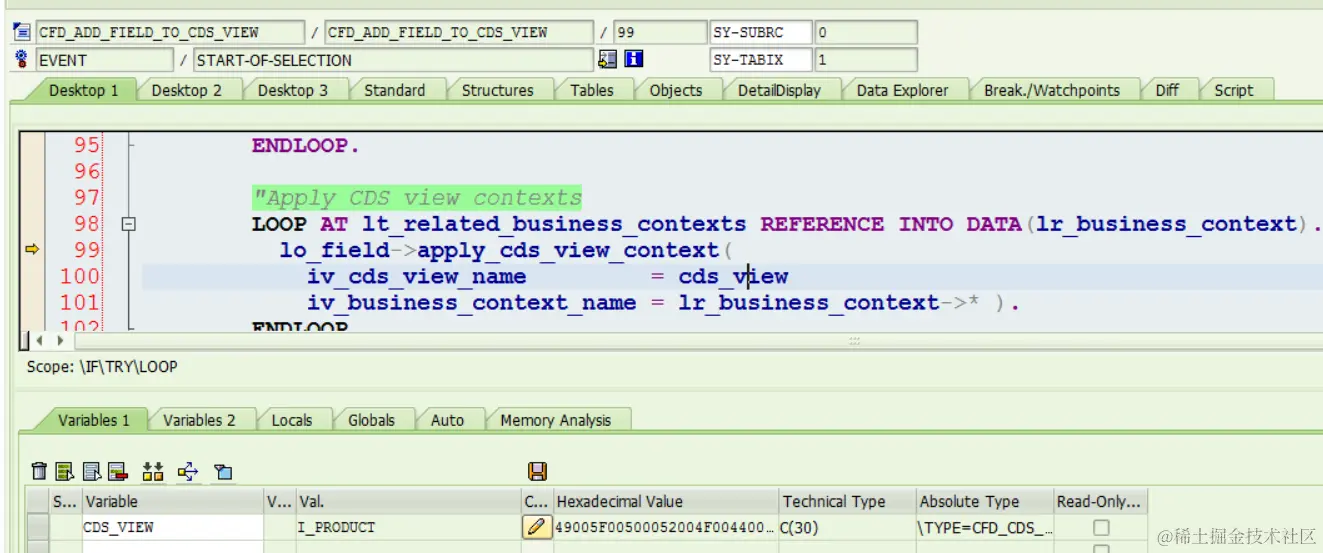The height and width of the screenshot is (553, 1323).
Task: Select the Auto tab
Action: point(447,420)
